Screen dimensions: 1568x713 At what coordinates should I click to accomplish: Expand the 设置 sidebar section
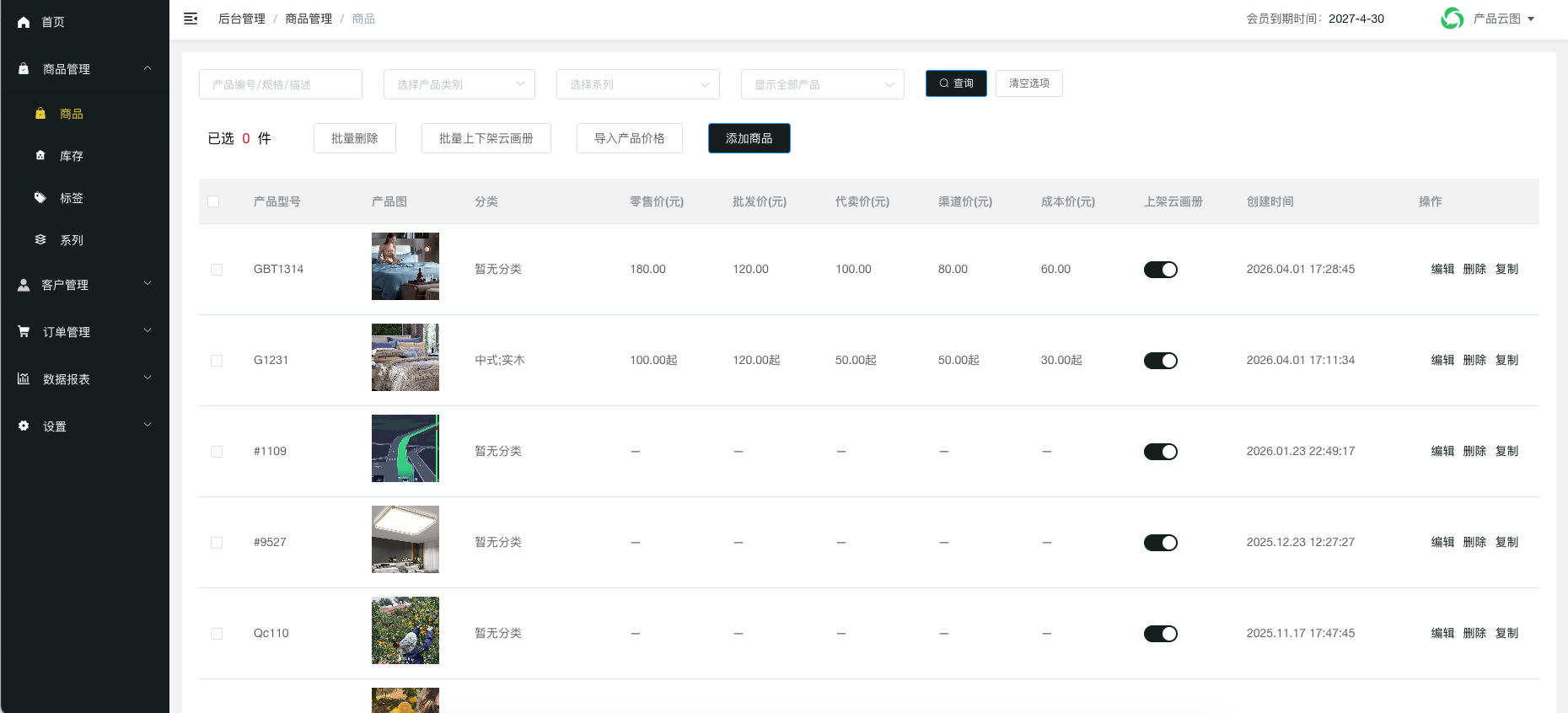click(148, 426)
